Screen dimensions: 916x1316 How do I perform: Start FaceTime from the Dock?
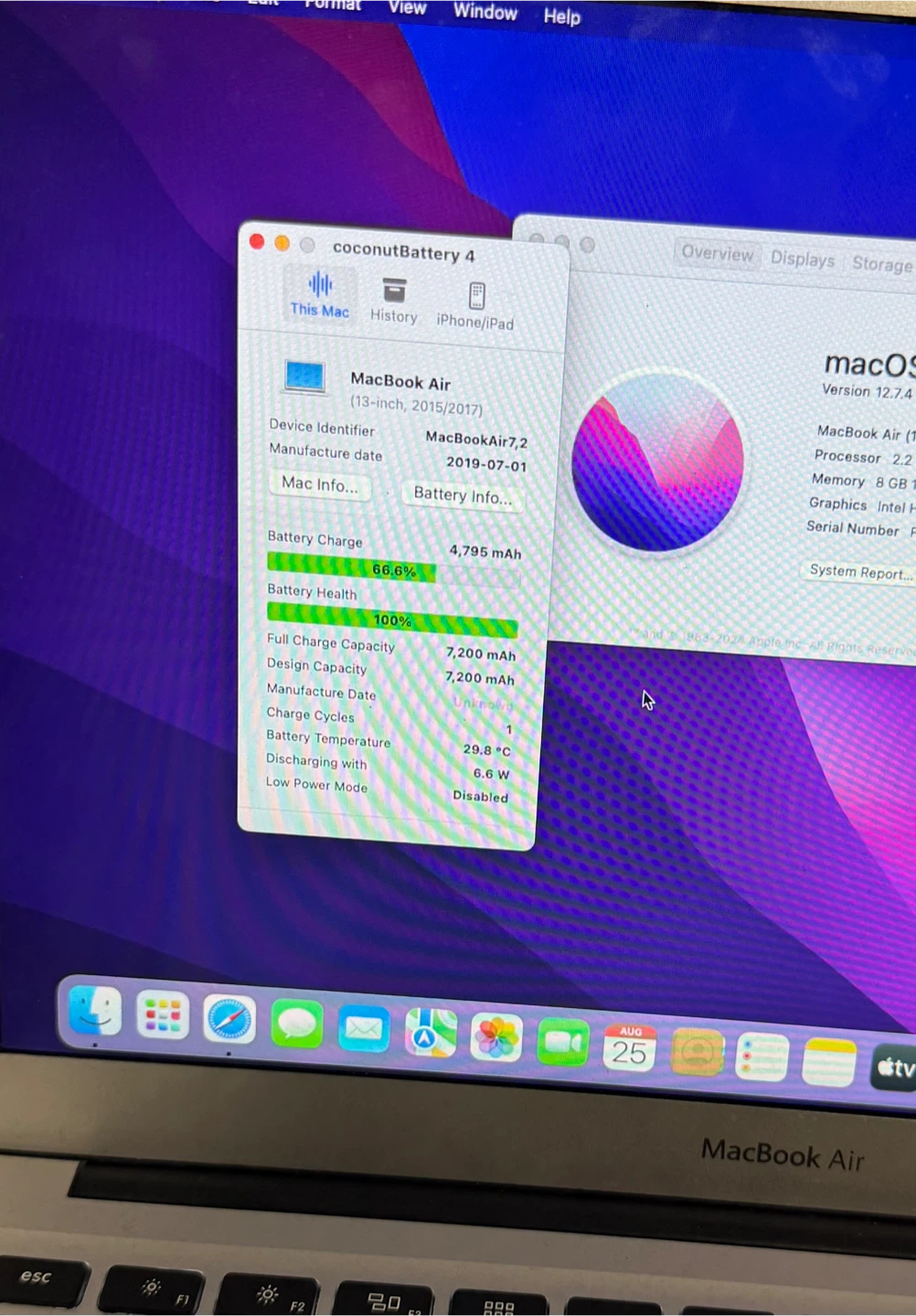point(563,1043)
